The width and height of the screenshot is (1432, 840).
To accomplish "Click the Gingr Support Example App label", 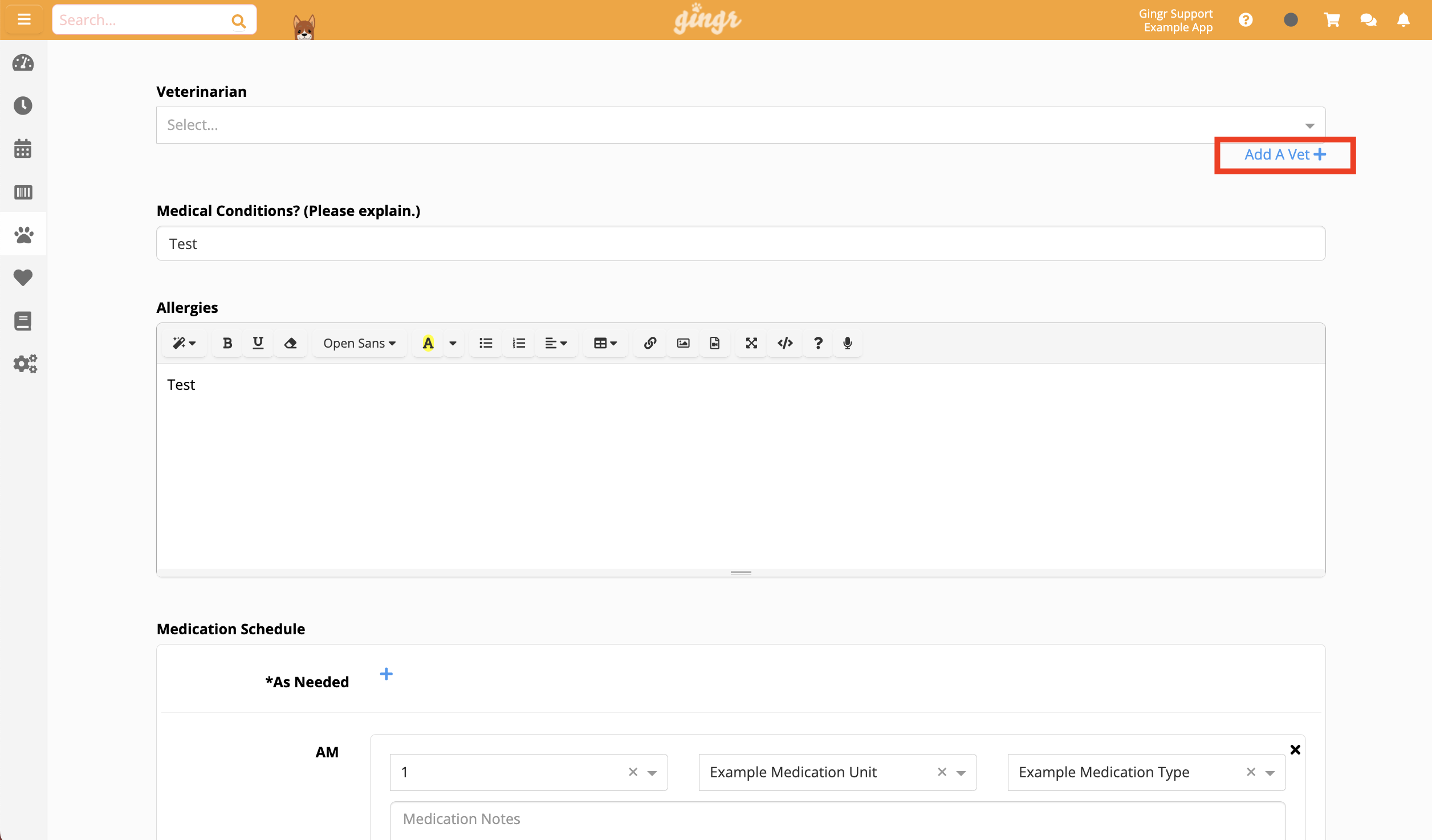I will (x=1175, y=20).
